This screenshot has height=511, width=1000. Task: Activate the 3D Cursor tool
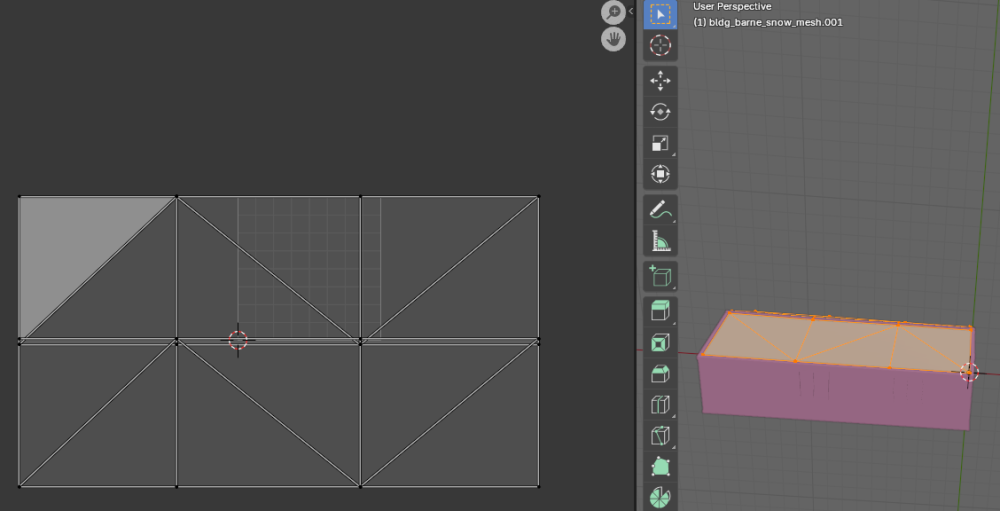coord(660,45)
